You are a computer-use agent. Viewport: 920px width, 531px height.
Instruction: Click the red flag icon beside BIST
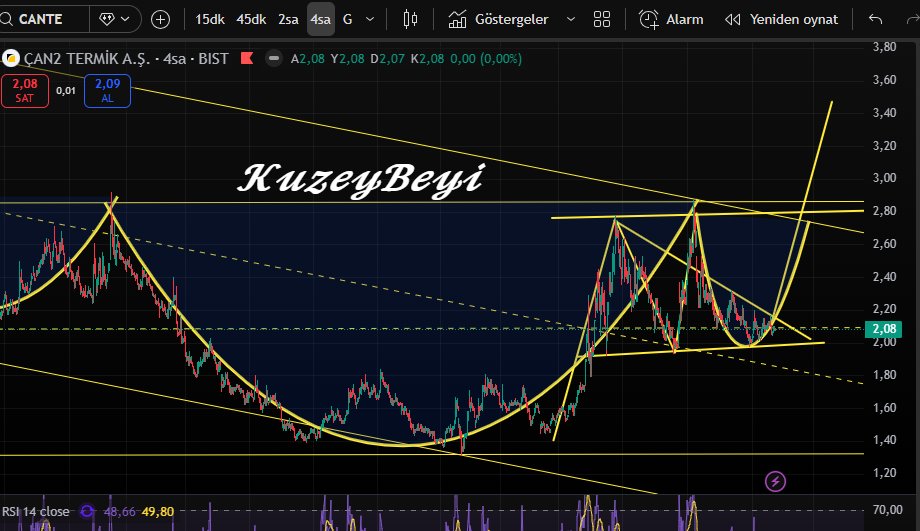click(x=247, y=58)
